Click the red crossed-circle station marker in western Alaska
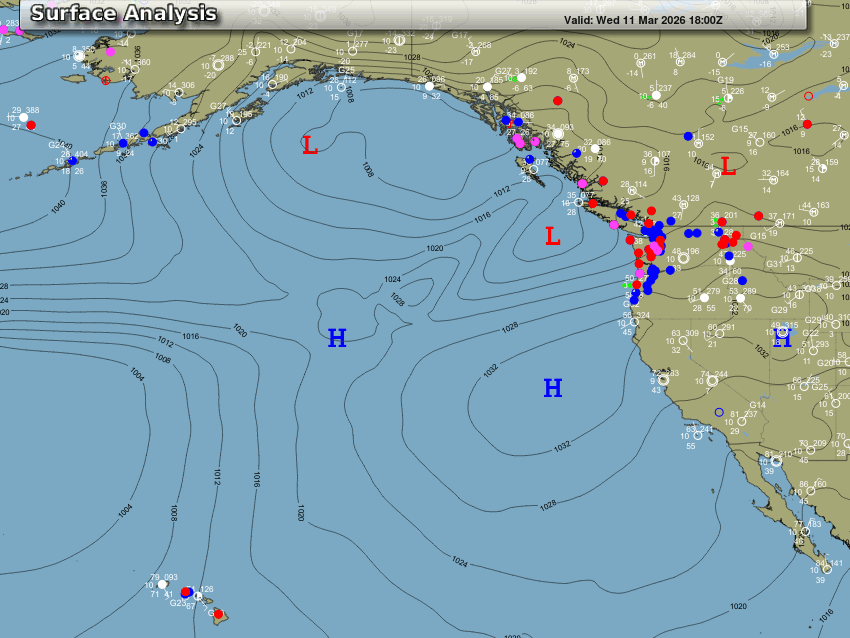850x638 pixels. click(106, 80)
